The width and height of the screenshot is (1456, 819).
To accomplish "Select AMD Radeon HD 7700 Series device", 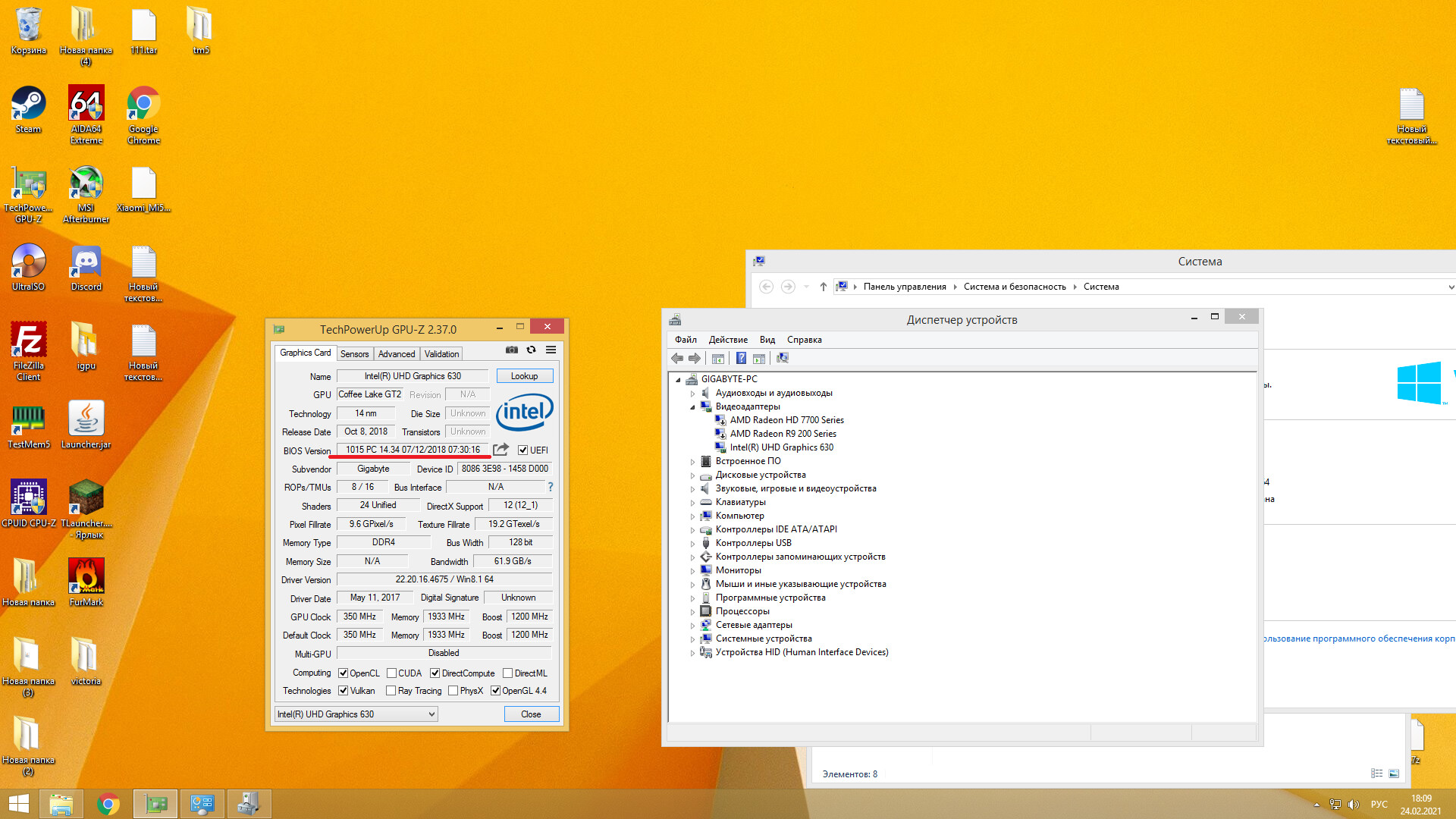I will [786, 420].
